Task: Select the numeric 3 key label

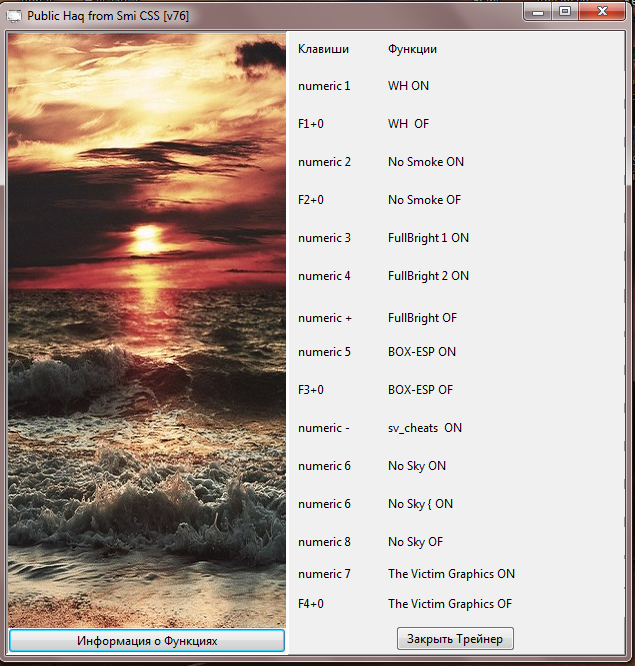Action: coord(324,238)
